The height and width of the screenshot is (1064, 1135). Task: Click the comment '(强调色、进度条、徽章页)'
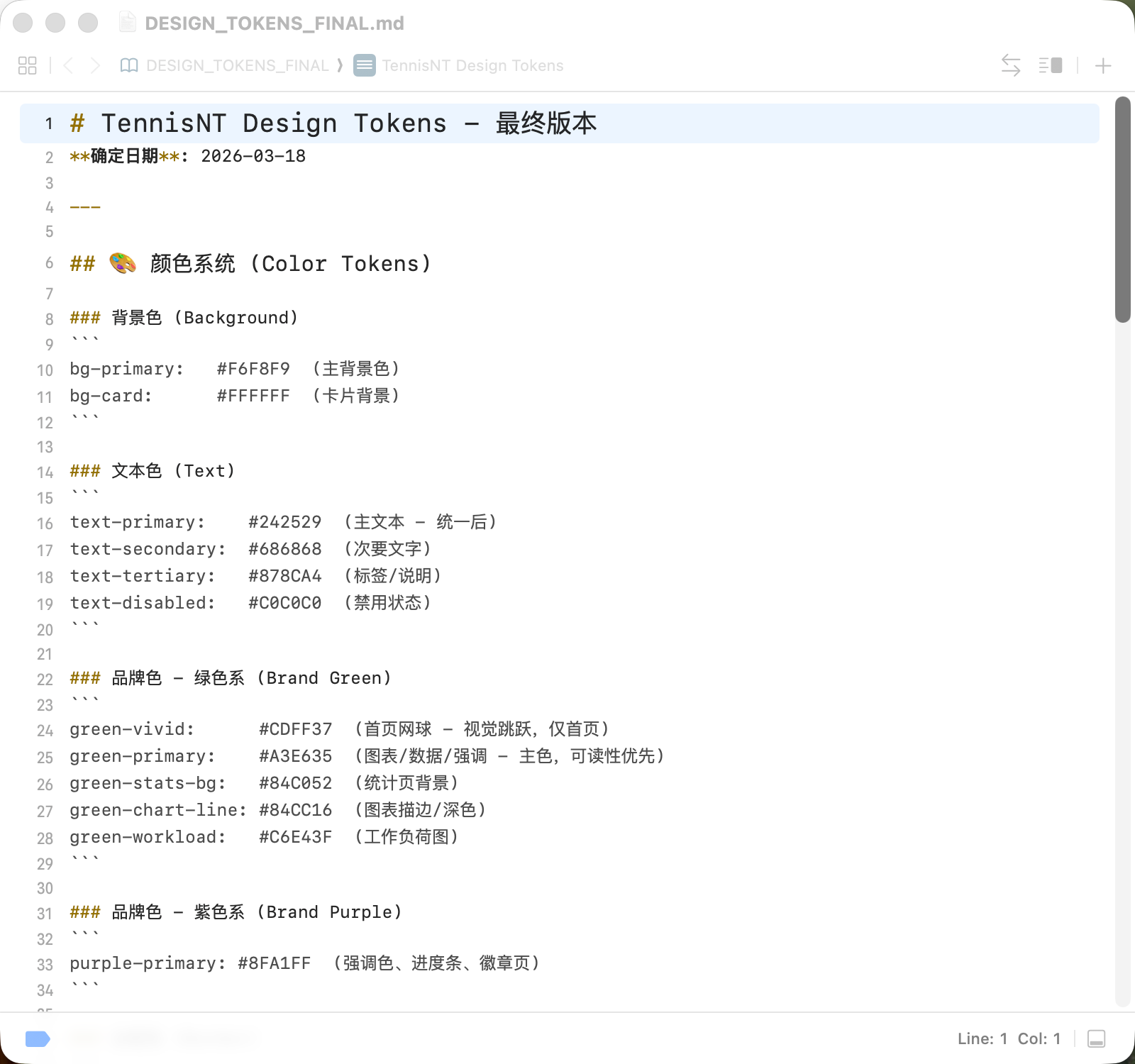pos(437,963)
